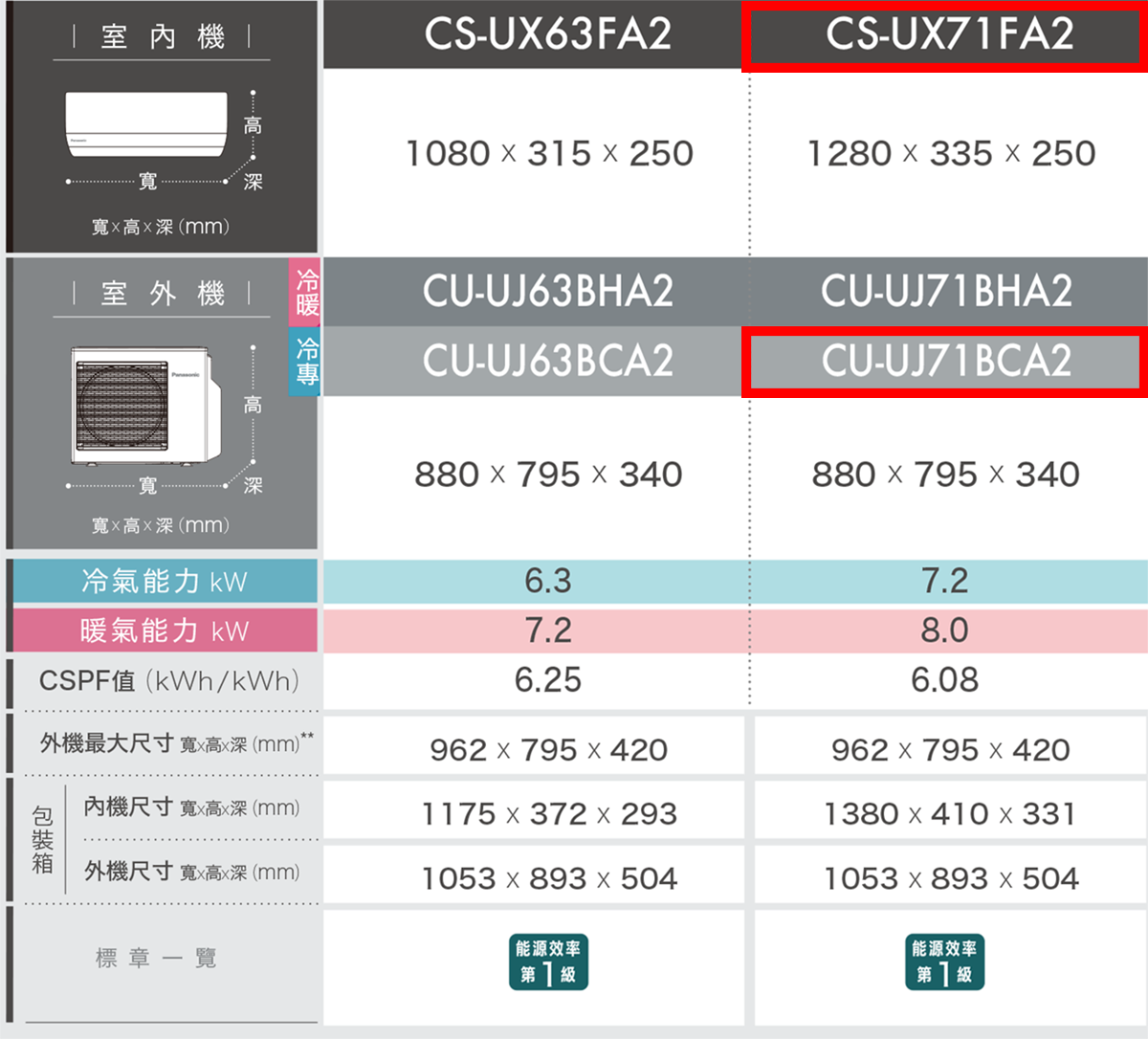Click the outdoor unit product image

pos(146,406)
